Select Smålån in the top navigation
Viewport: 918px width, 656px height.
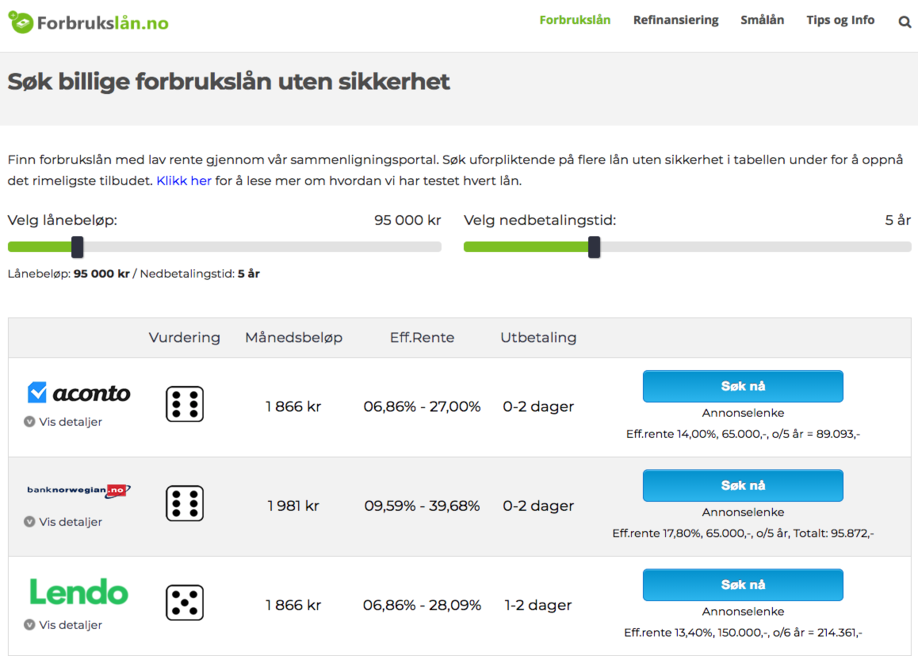(762, 20)
